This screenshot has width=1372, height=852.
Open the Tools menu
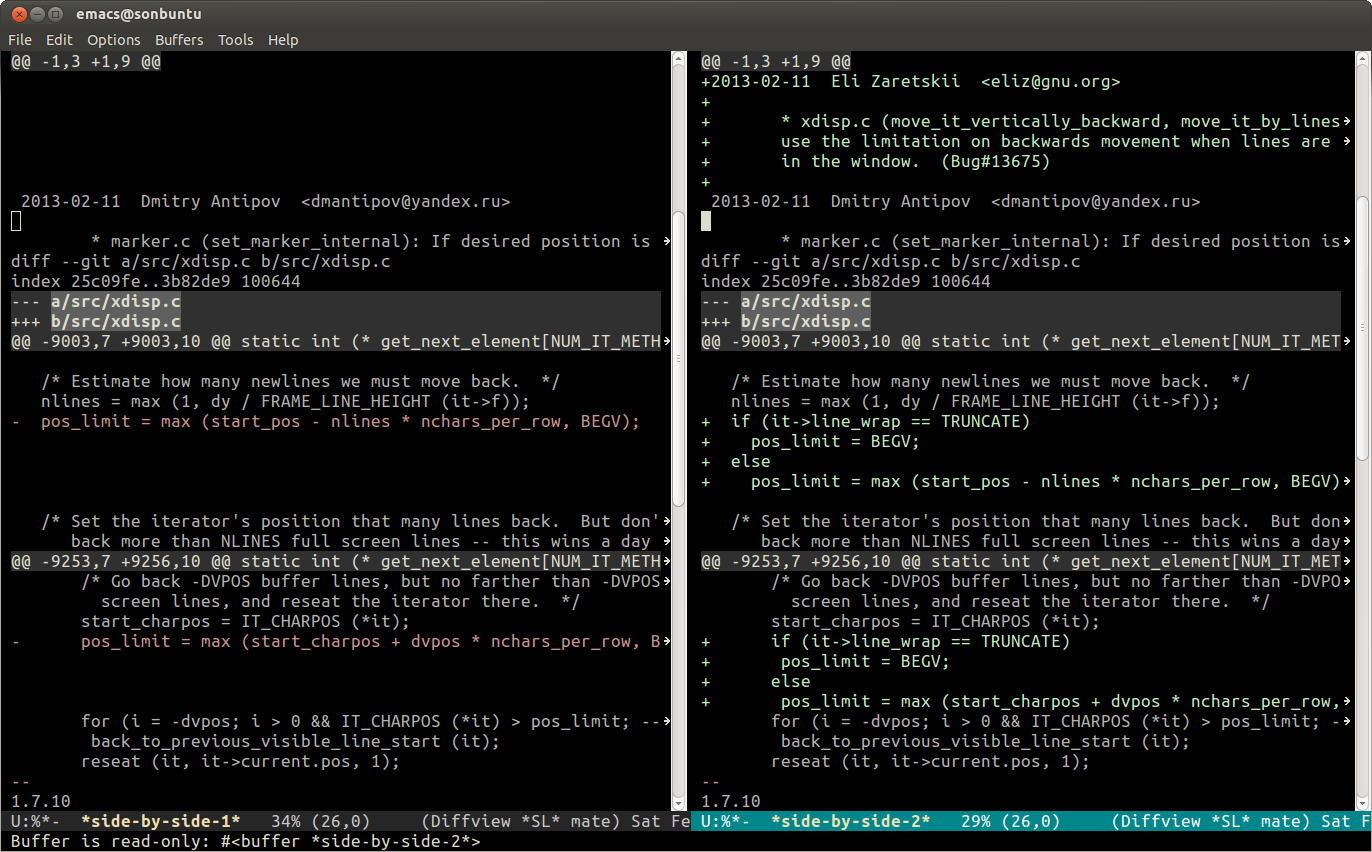pos(235,40)
